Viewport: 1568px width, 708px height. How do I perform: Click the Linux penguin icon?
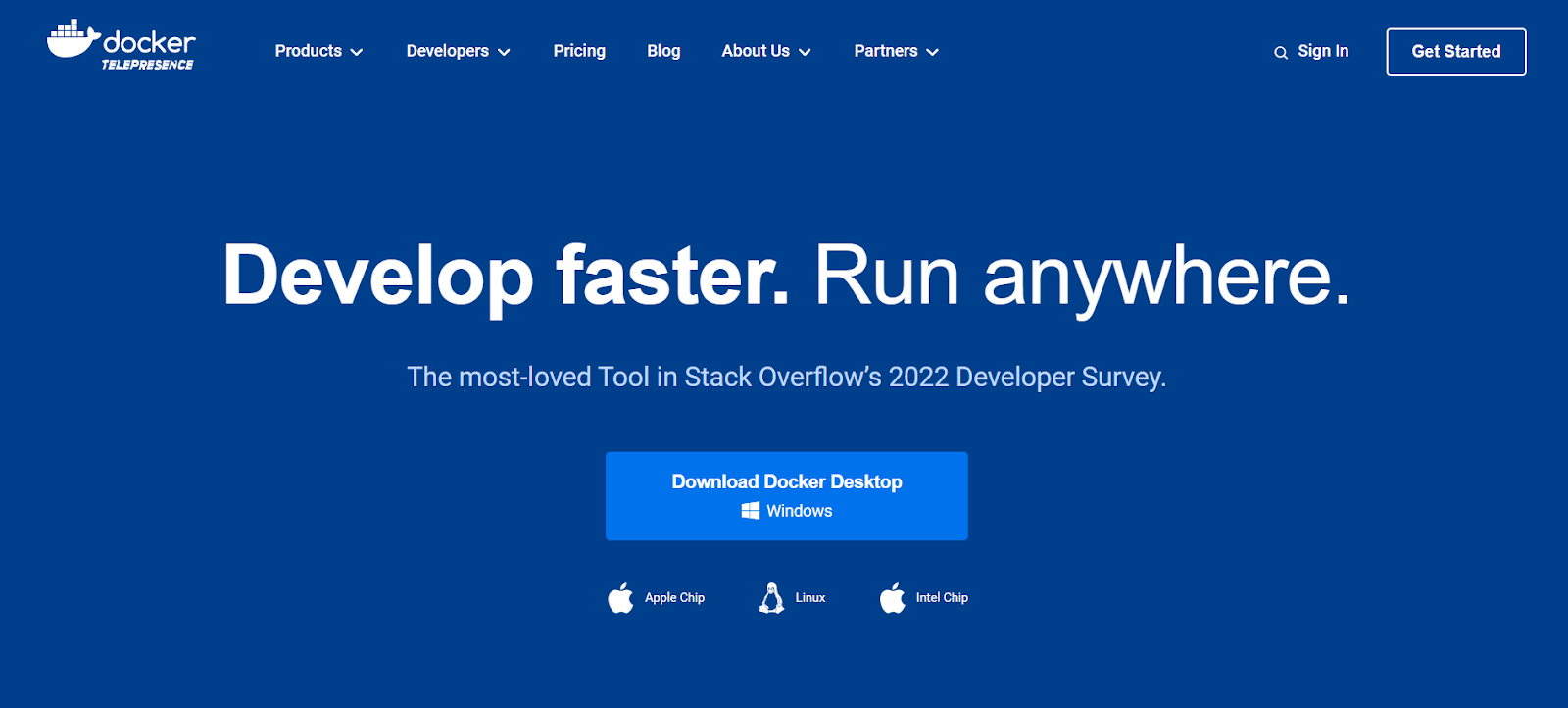pyautogui.click(x=772, y=598)
